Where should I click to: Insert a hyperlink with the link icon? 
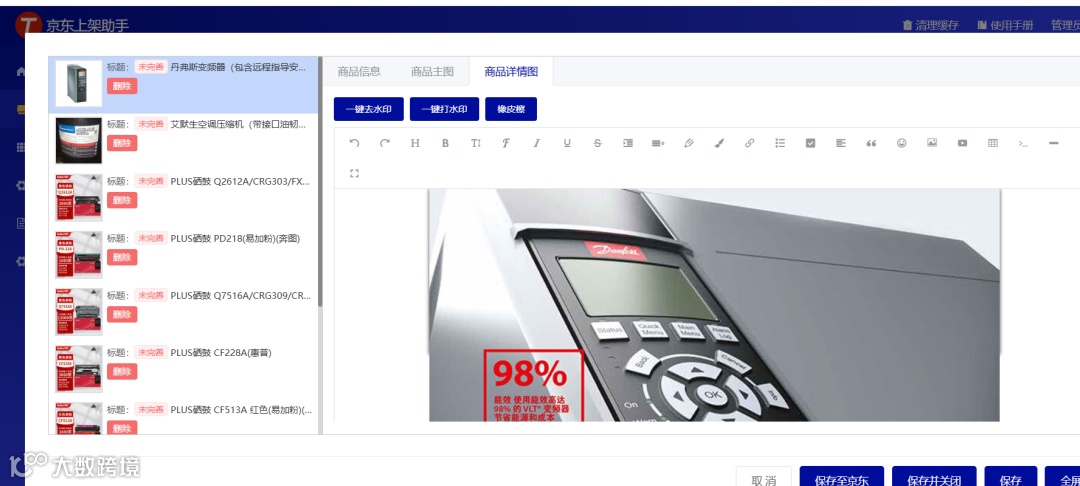click(x=749, y=143)
